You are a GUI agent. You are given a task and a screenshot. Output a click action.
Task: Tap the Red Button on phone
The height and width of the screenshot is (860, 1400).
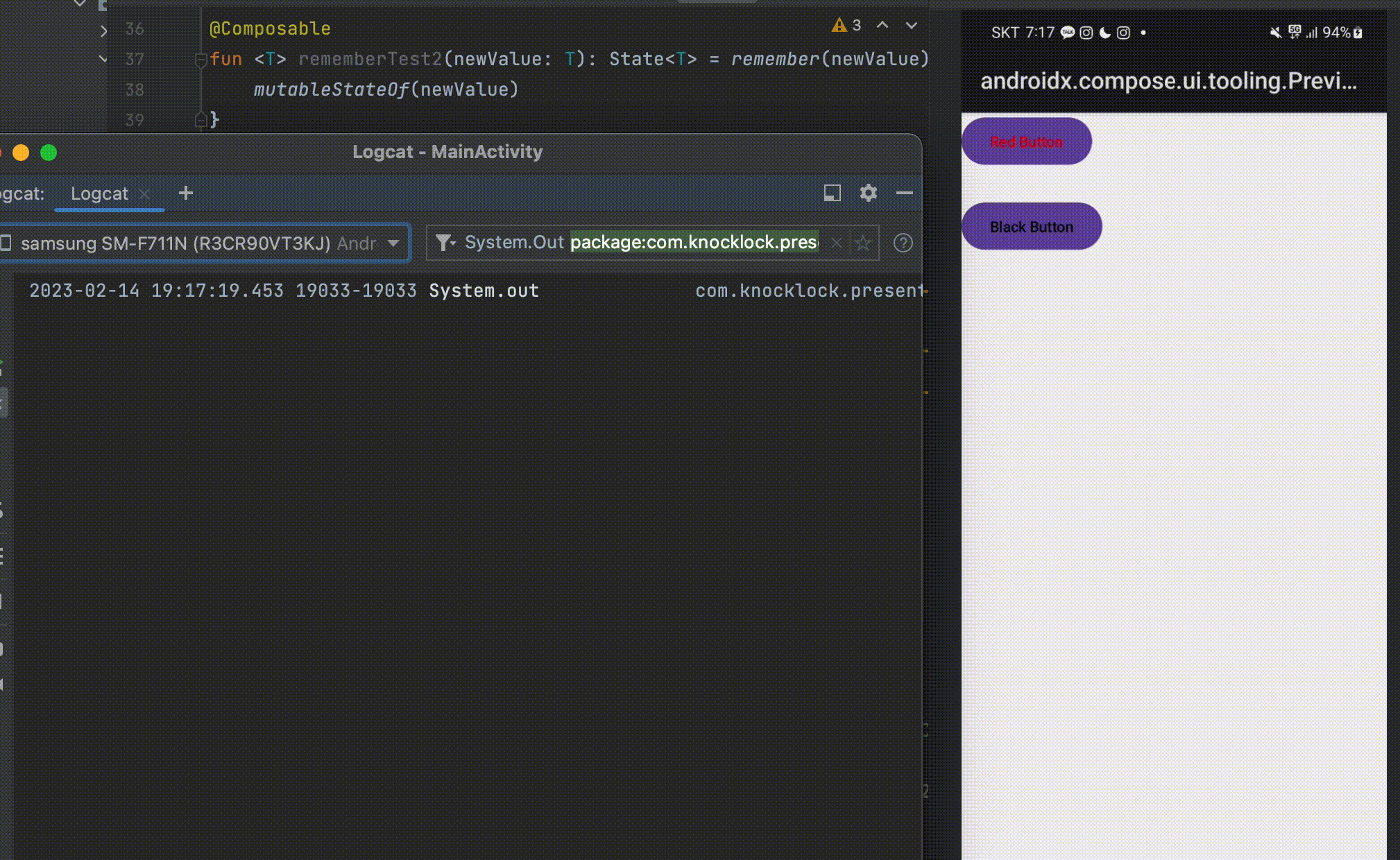coord(1026,141)
